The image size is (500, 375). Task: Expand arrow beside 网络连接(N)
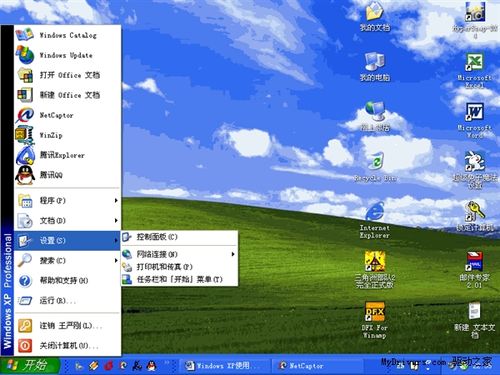233,254
